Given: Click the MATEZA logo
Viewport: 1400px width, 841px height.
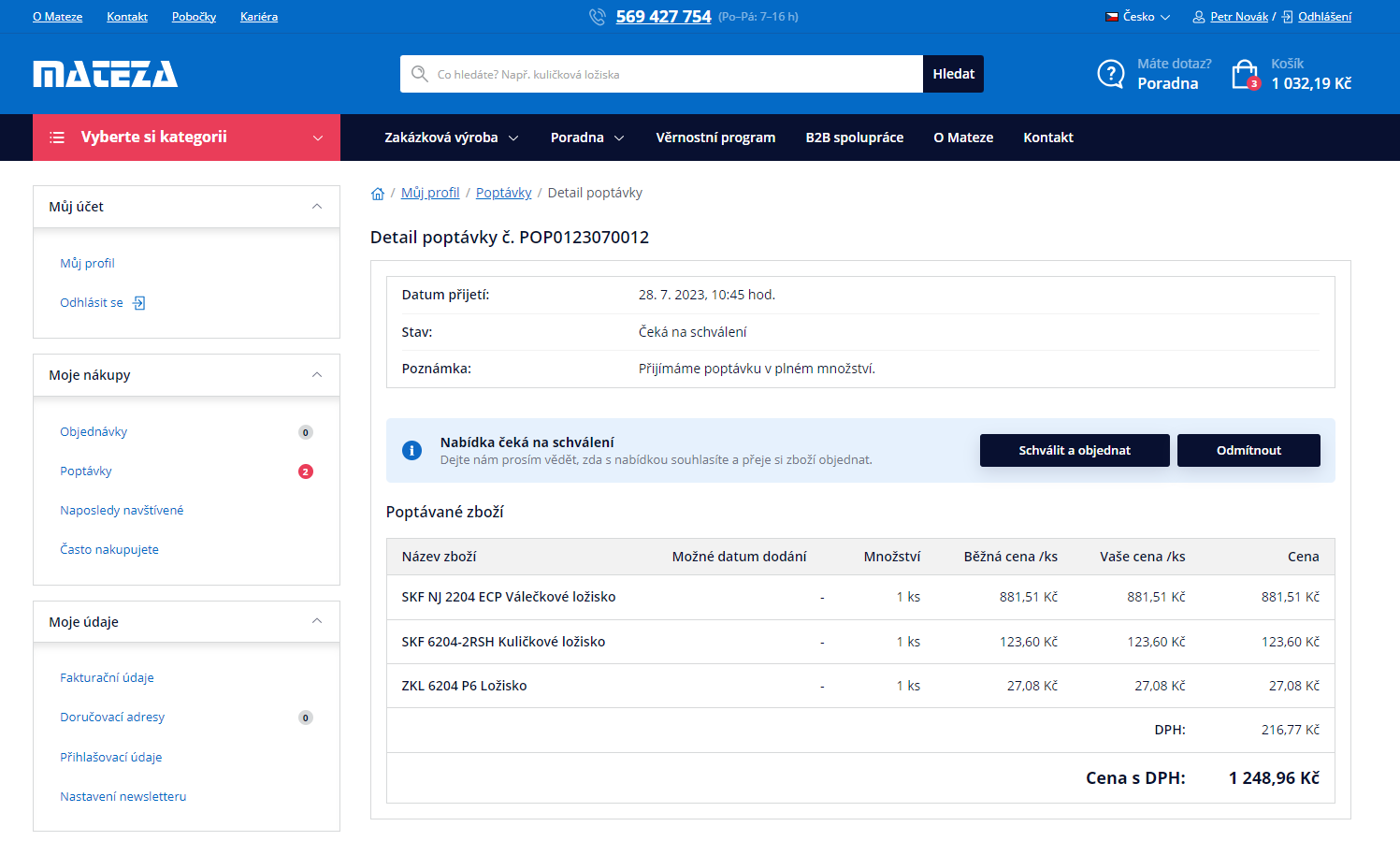Looking at the screenshot, I should [x=105, y=74].
